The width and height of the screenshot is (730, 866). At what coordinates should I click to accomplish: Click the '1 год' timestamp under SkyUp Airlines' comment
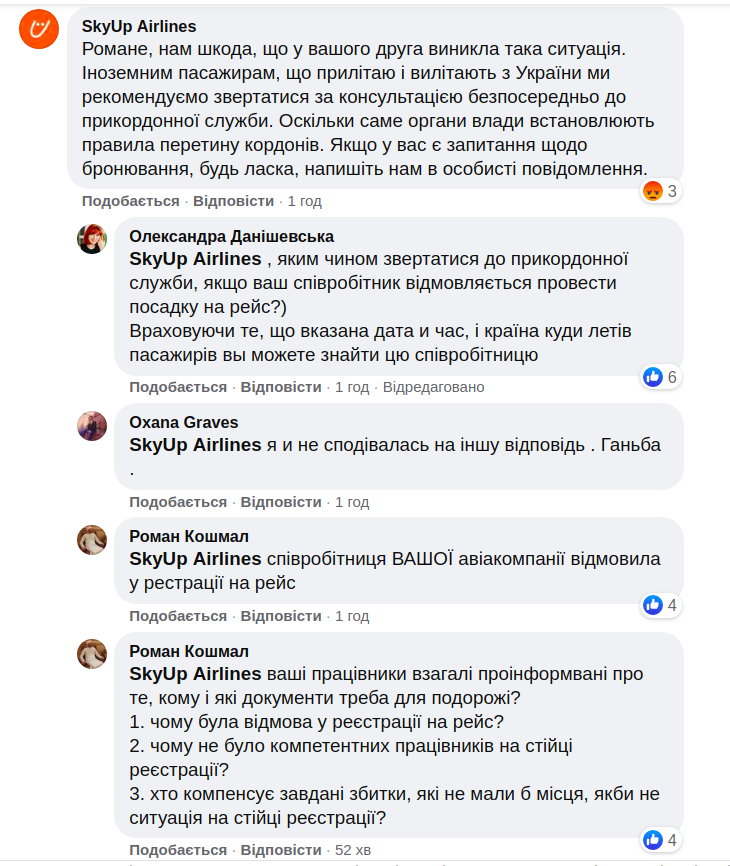point(304,201)
